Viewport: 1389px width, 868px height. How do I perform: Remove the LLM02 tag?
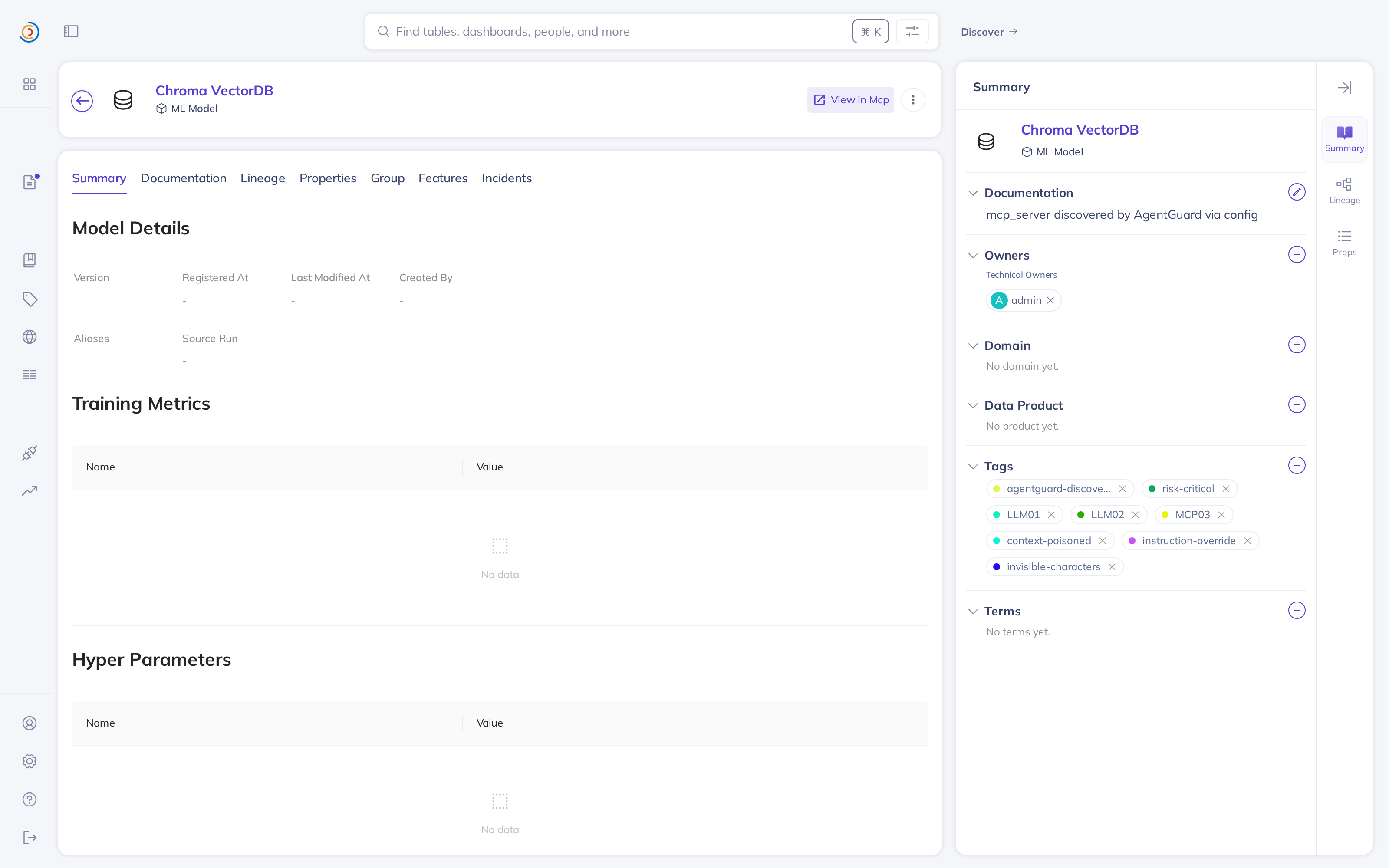pyautogui.click(x=1136, y=515)
